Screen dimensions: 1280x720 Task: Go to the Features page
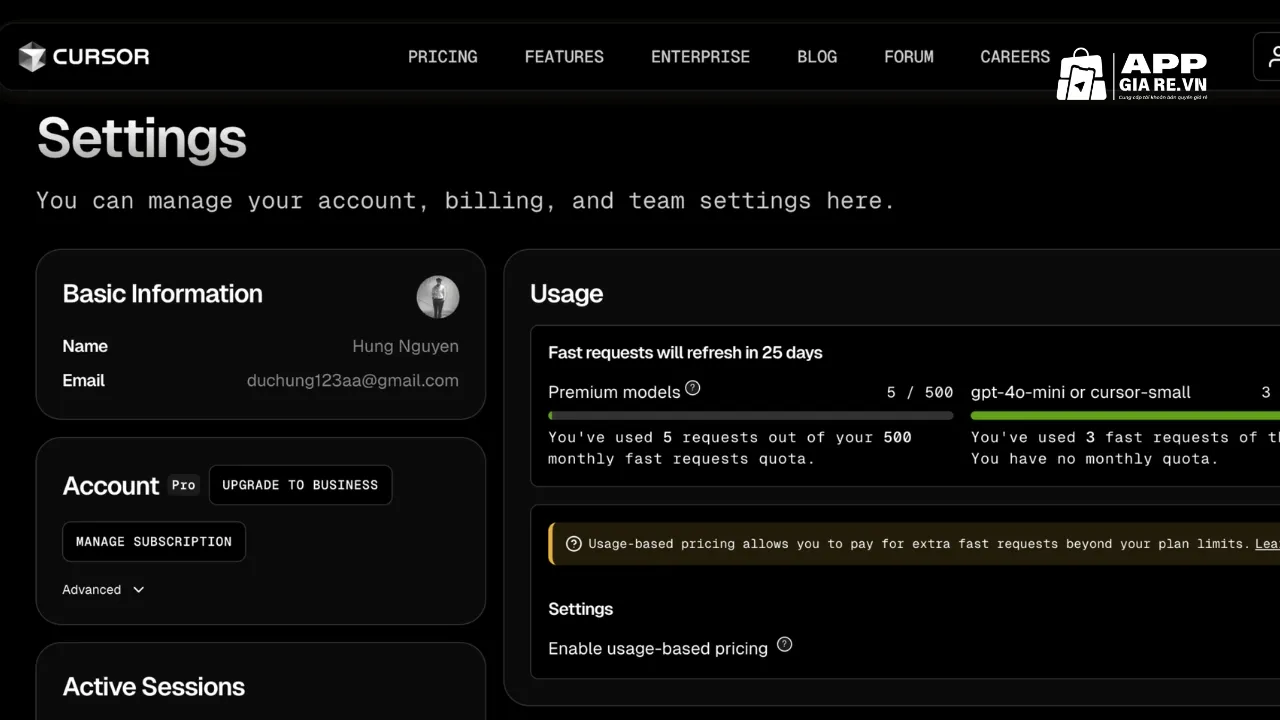564,57
